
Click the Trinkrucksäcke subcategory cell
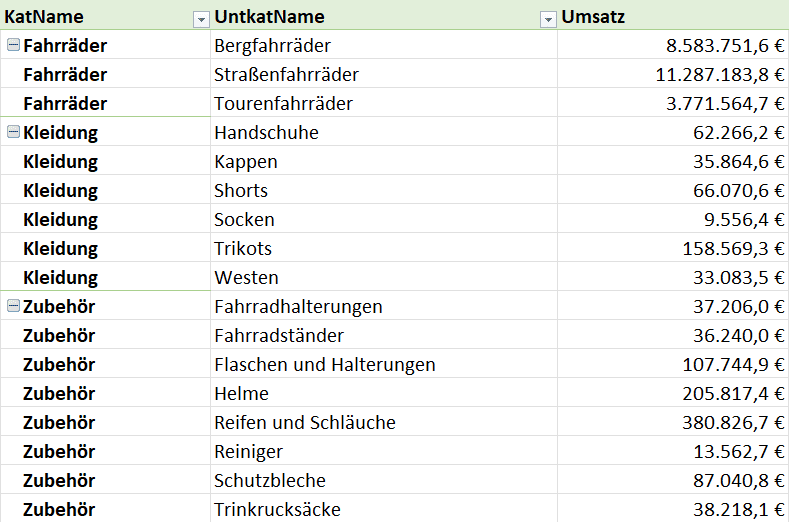277,510
